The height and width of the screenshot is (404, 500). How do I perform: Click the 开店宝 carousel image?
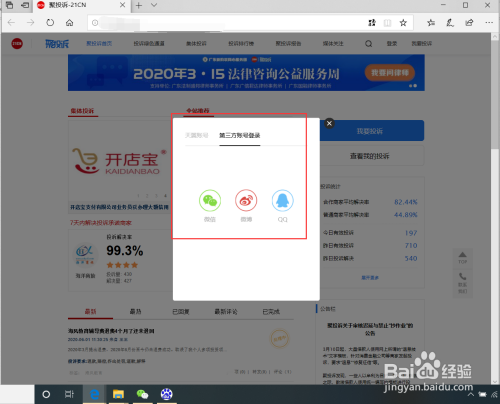click(120, 161)
